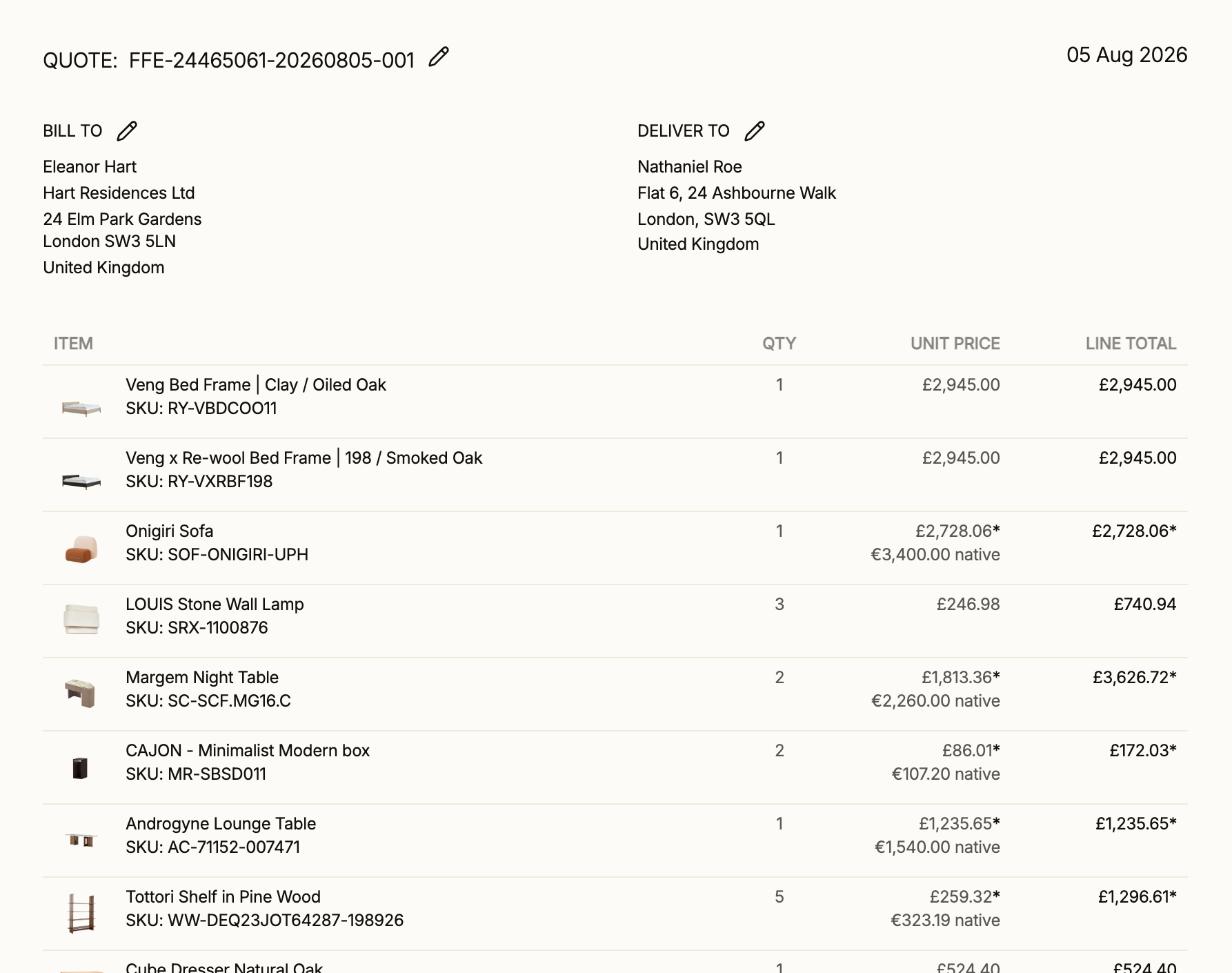1232x973 pixels.
Task: Click delivery name Nathaniel Roe
Action: tap(690, 167)
